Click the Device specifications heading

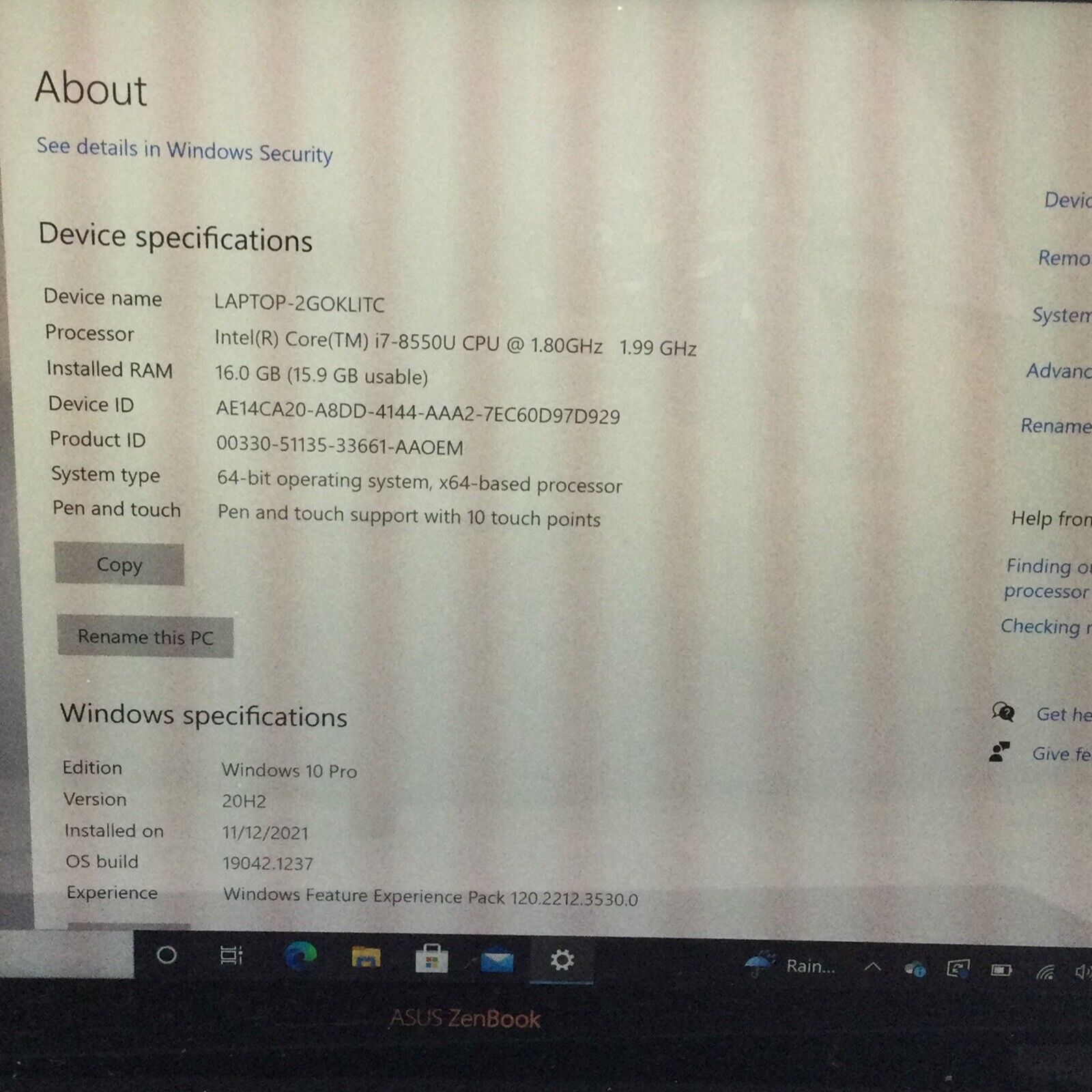click(175, 238)
